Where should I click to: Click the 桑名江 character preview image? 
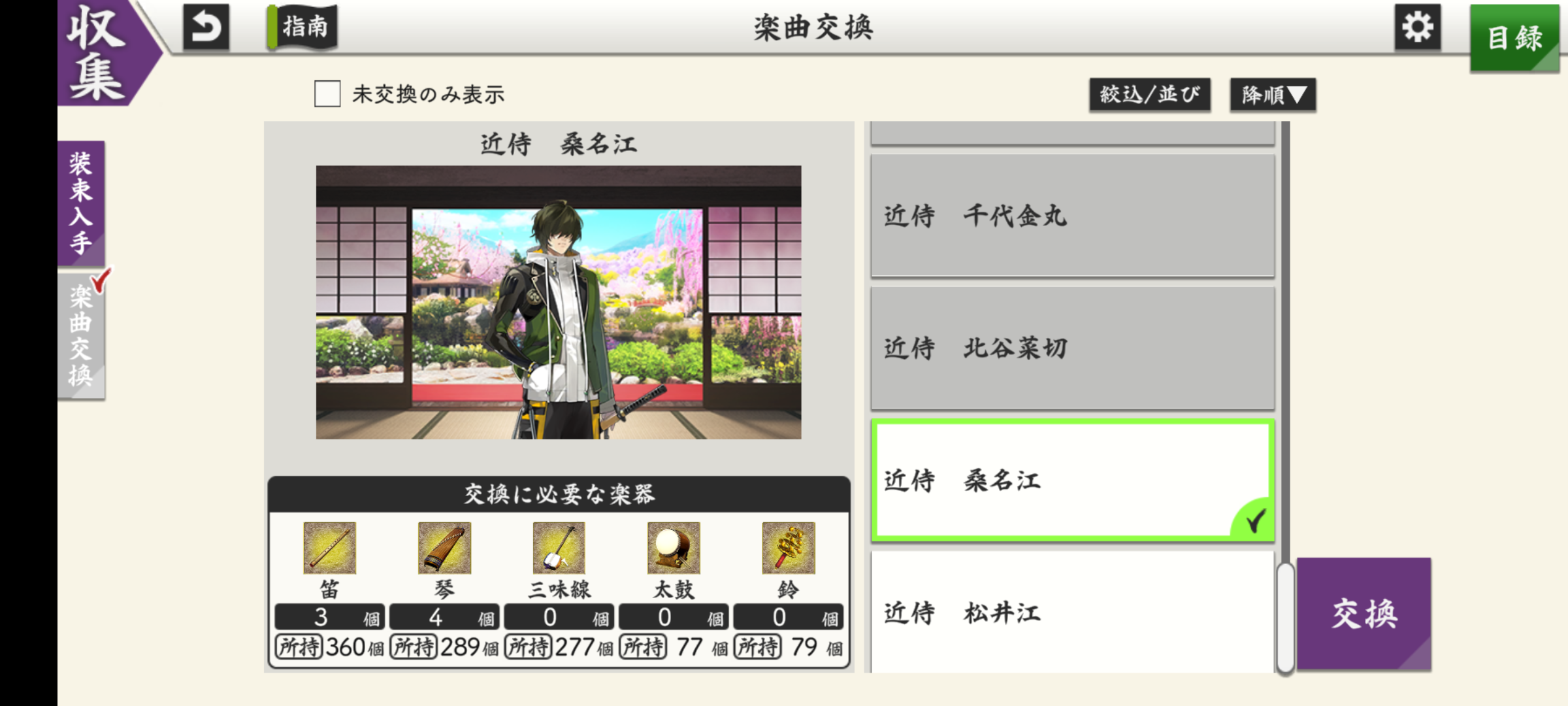pyautogui.click(x=559, y=302)
